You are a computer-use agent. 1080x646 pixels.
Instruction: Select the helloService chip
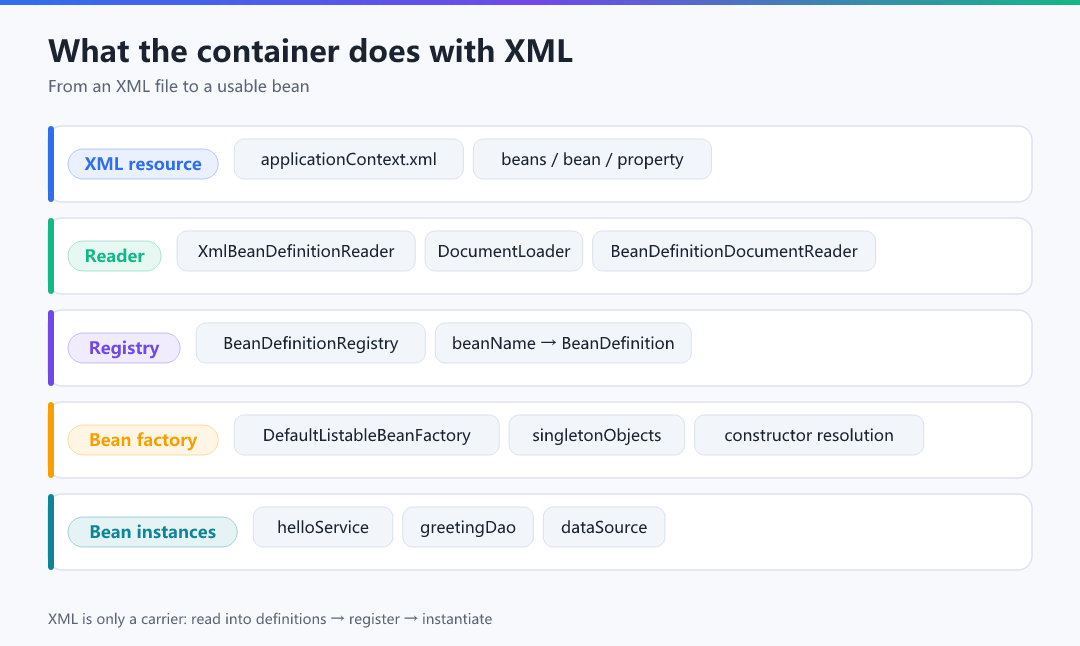pyautogui.click(x=323, y=528)
